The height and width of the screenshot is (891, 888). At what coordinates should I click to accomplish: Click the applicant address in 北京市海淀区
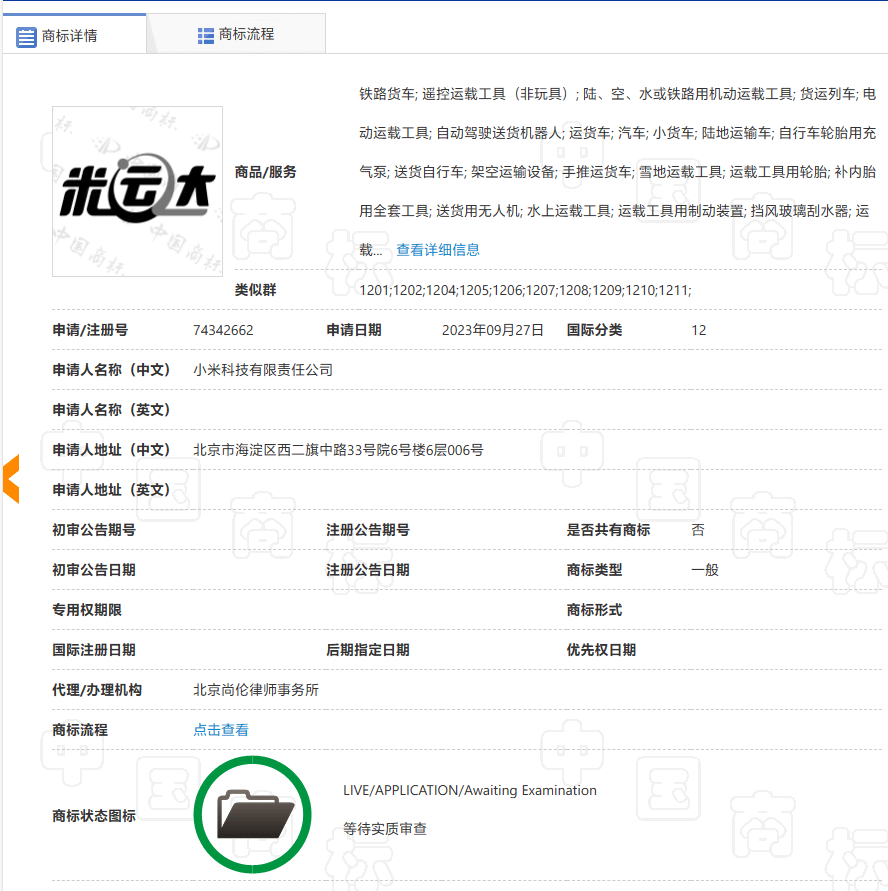click(x=338, y=450)
